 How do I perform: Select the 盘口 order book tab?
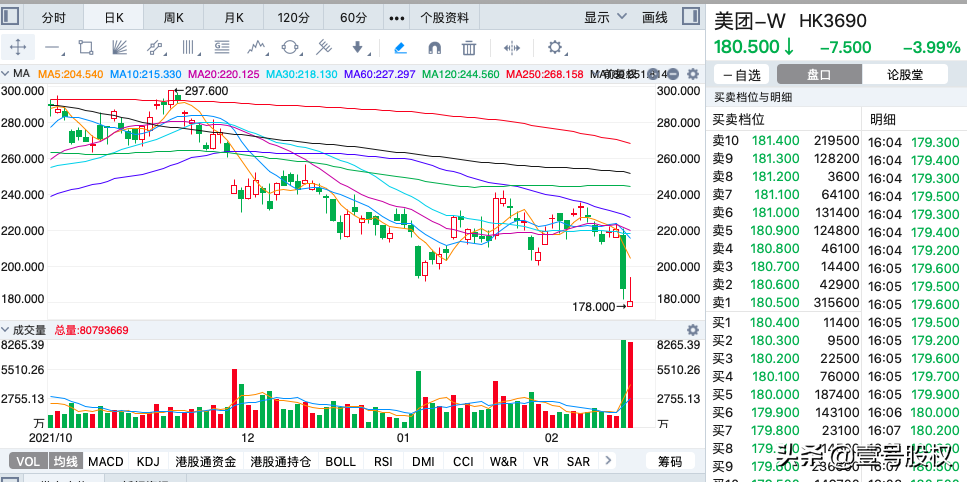pos(819,75)
